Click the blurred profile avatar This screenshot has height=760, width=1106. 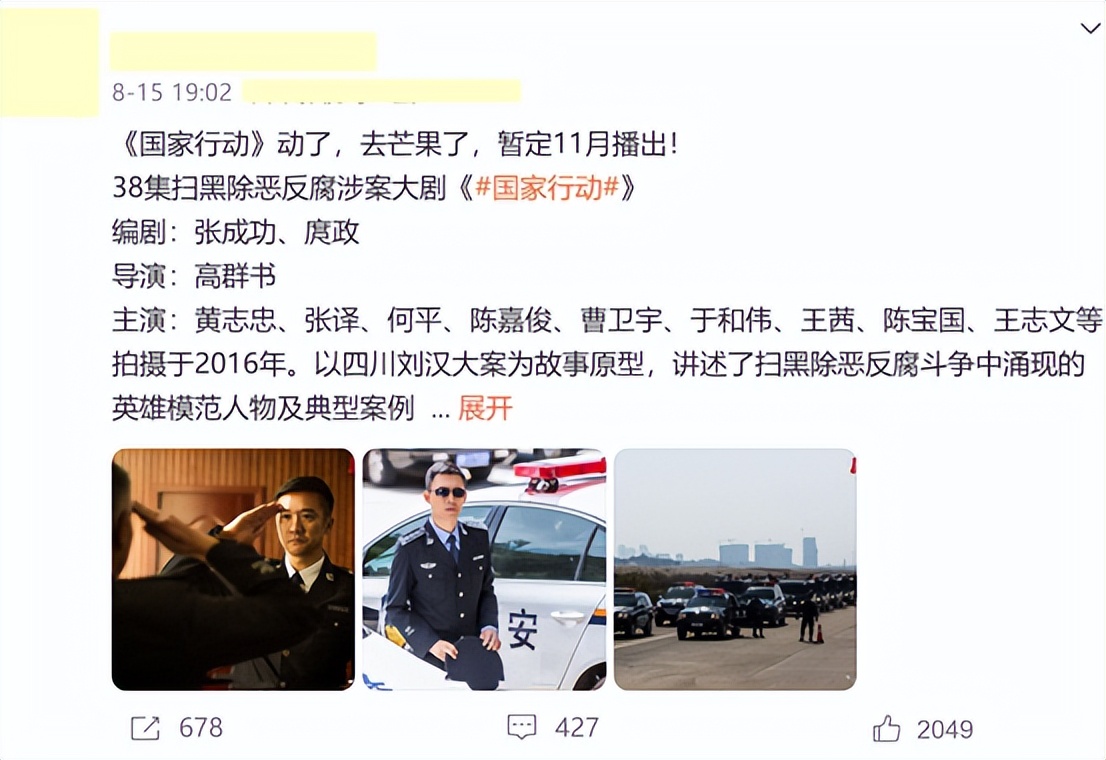50,62
